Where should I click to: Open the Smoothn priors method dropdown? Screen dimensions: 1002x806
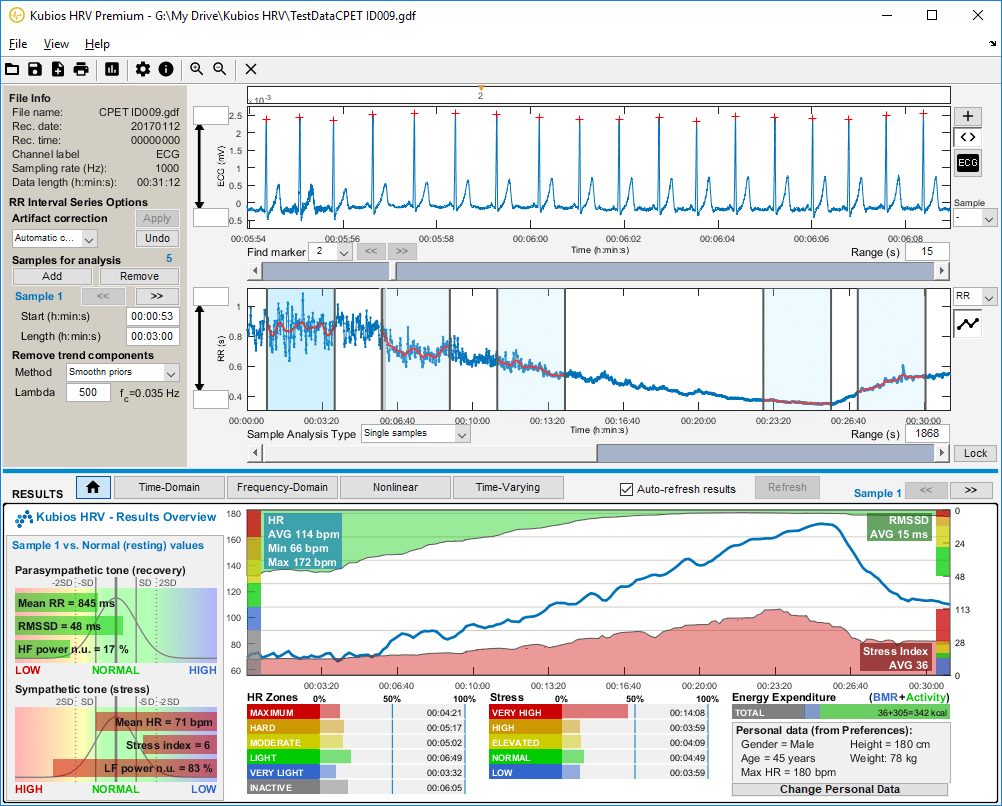[171, 372]
